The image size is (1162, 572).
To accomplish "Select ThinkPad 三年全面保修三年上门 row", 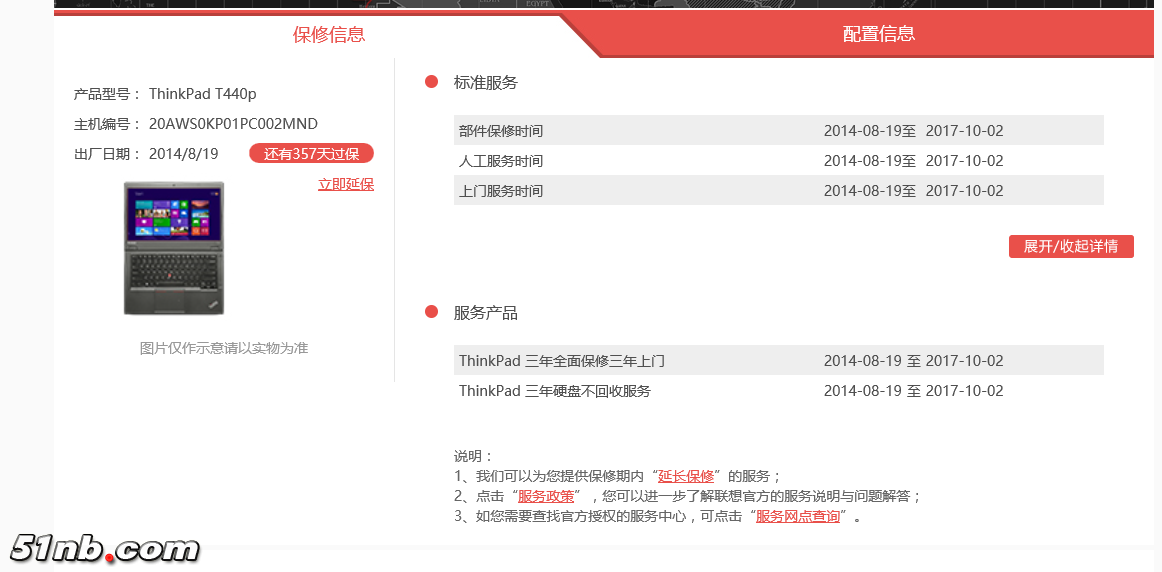I will [779, 361].
